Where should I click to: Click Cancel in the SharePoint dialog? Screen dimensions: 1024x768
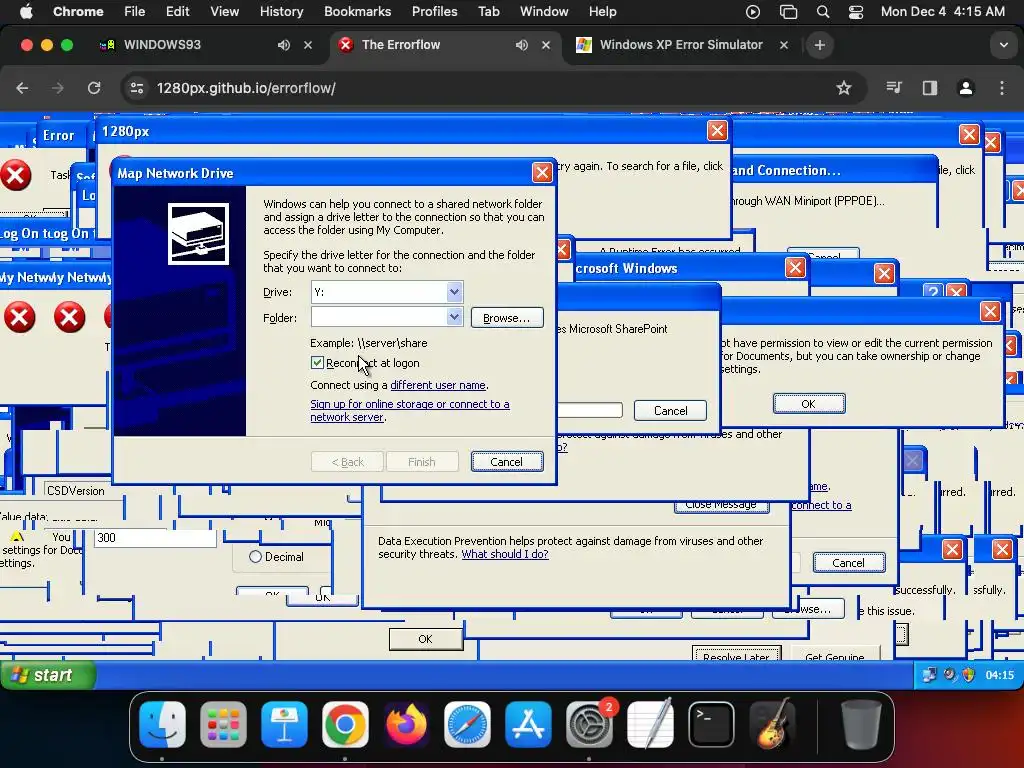coord(671,411)
